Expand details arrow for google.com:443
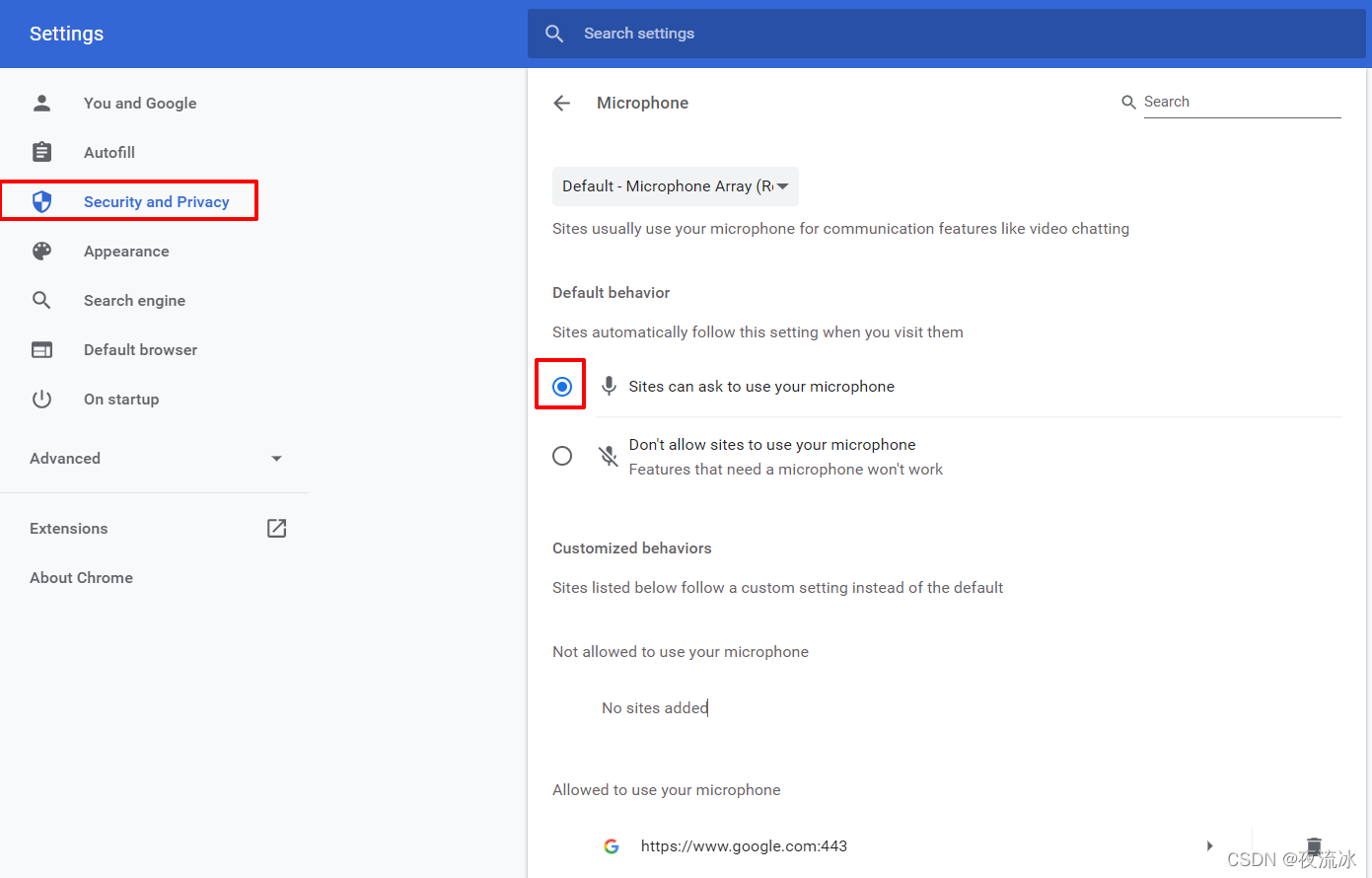Image resolution: width=1372 pixels, height=878 pixels. tap(1210, 845)
